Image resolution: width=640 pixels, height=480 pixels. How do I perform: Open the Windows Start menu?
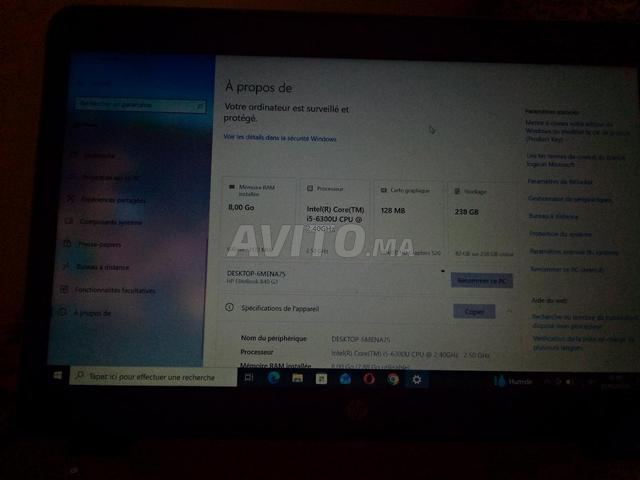point(58,375)
